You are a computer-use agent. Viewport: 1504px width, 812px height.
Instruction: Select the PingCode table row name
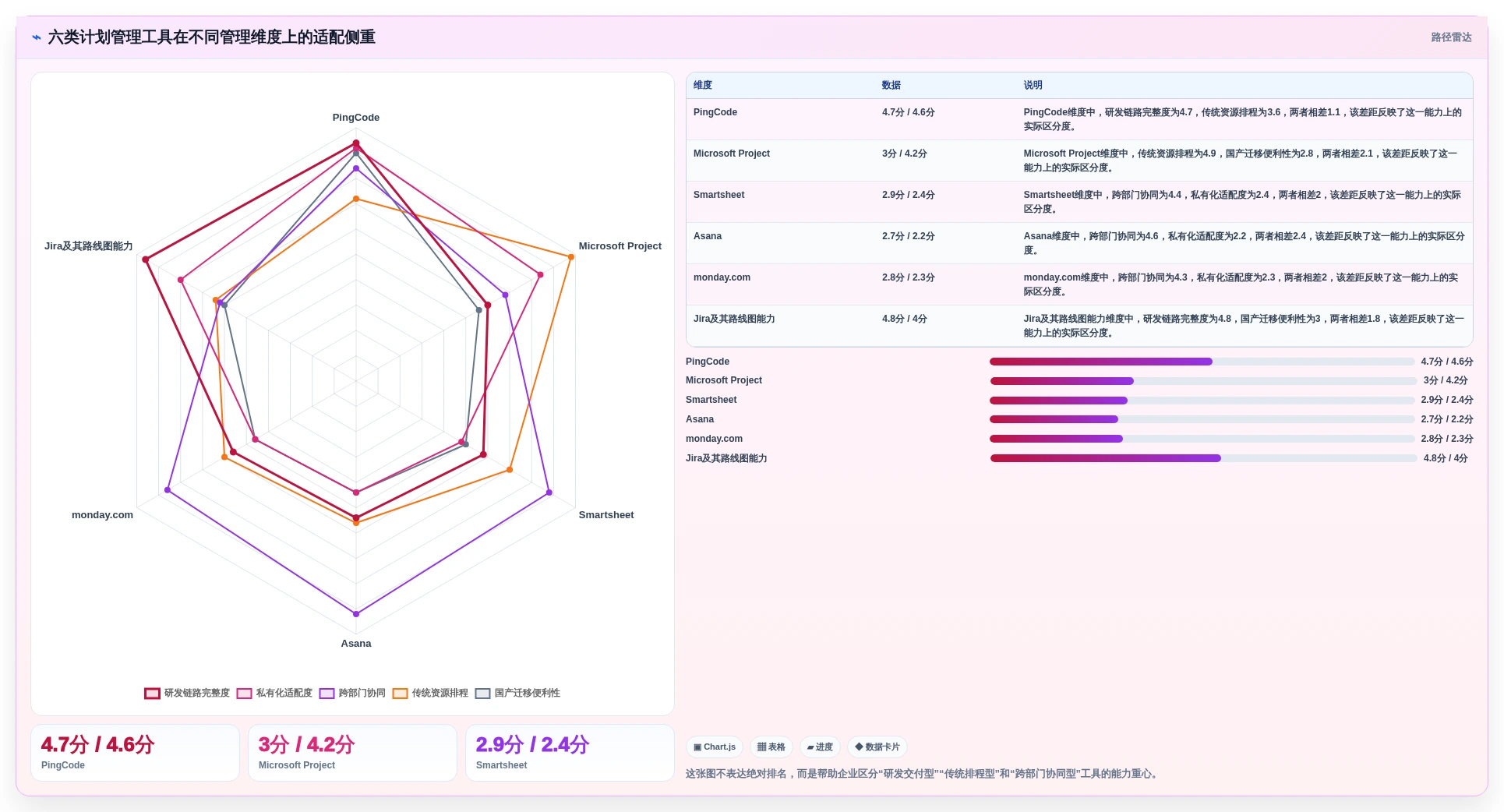point(715,112)
